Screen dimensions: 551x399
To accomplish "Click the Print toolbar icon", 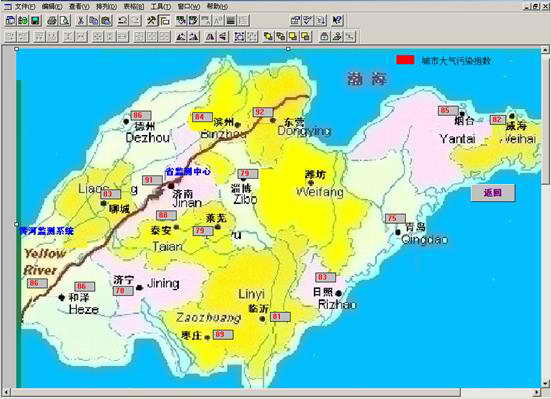I will (x=52, y=20).
